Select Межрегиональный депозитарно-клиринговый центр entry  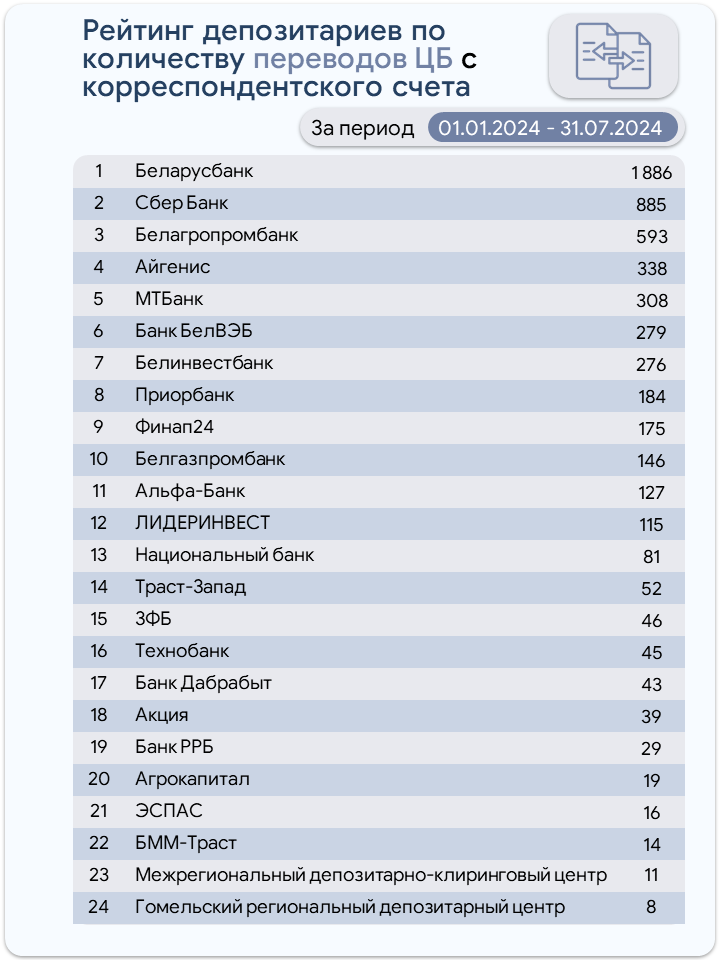(x=371, y=875)
